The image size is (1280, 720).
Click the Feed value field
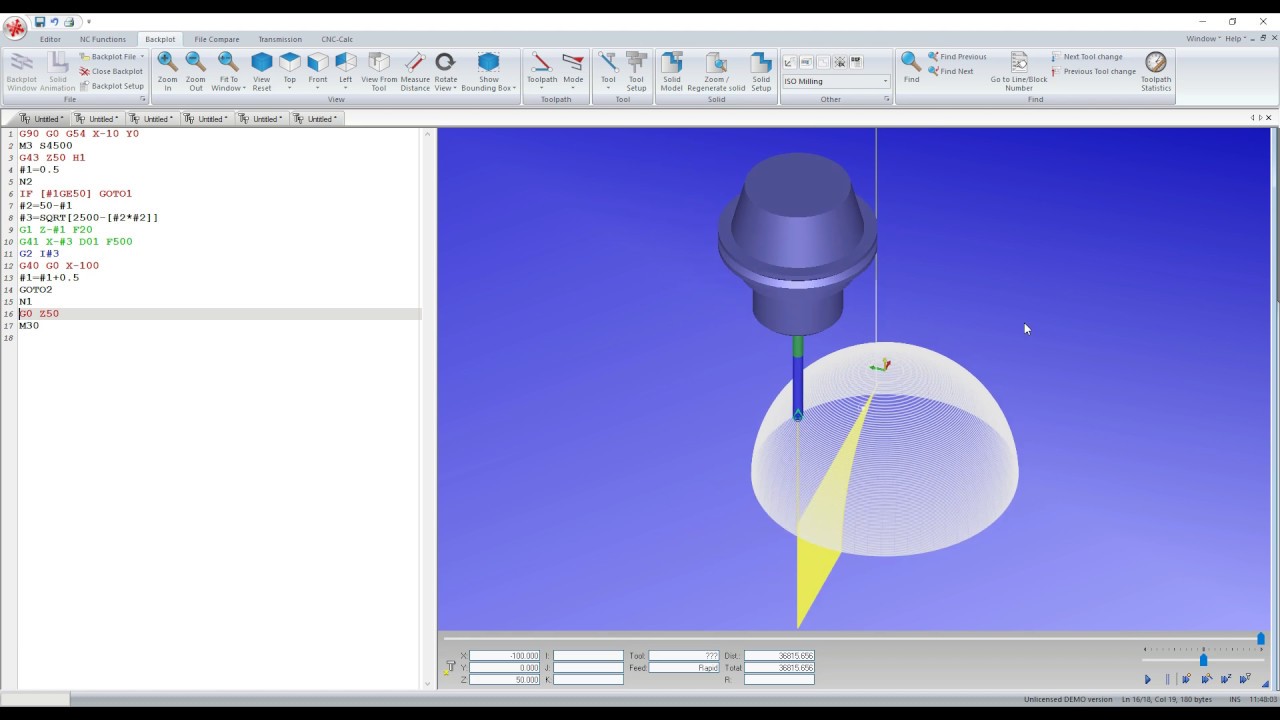click(x=683, y=668)
